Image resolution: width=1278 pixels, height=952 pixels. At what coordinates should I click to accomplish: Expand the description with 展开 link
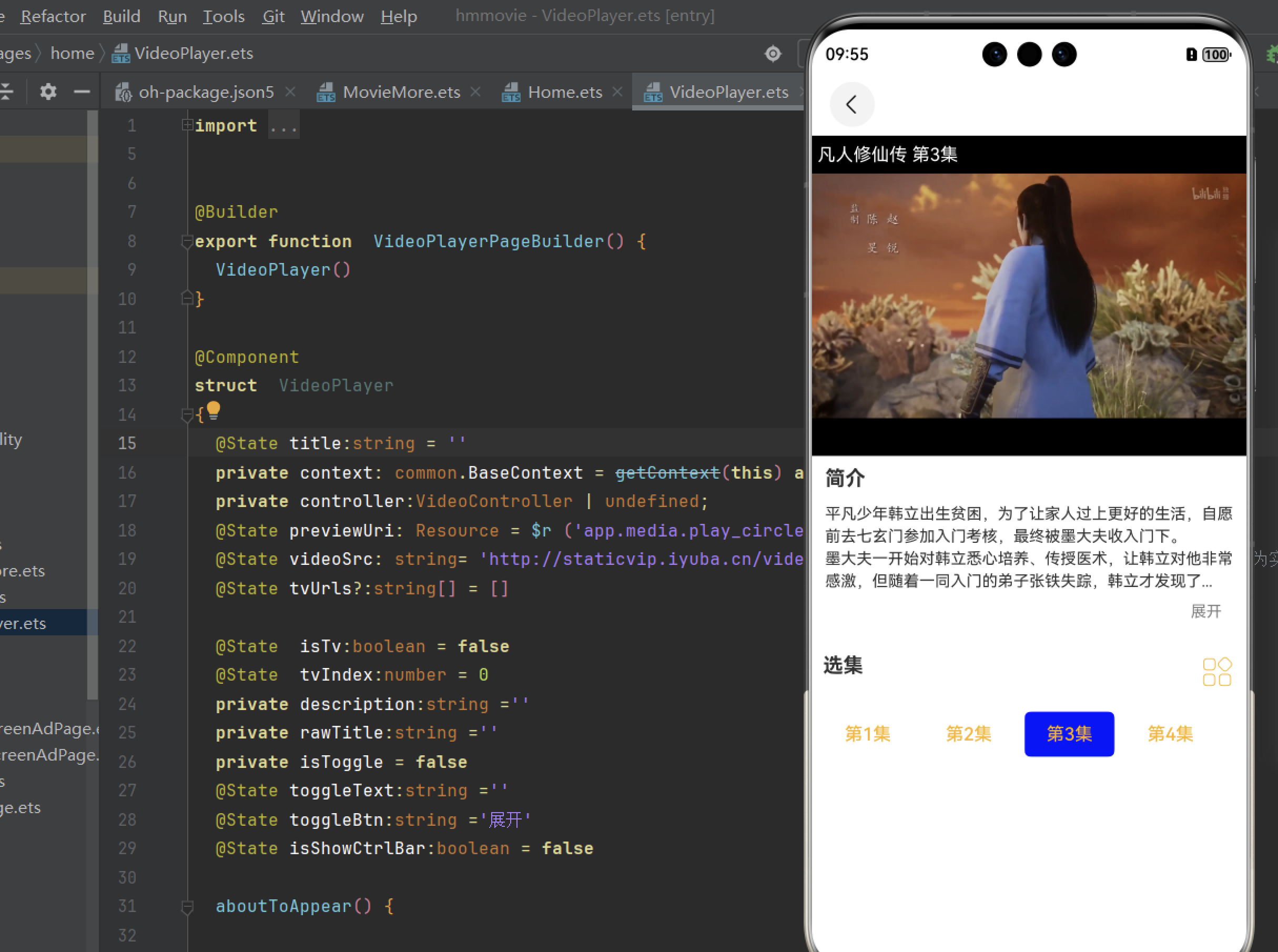1205,611
